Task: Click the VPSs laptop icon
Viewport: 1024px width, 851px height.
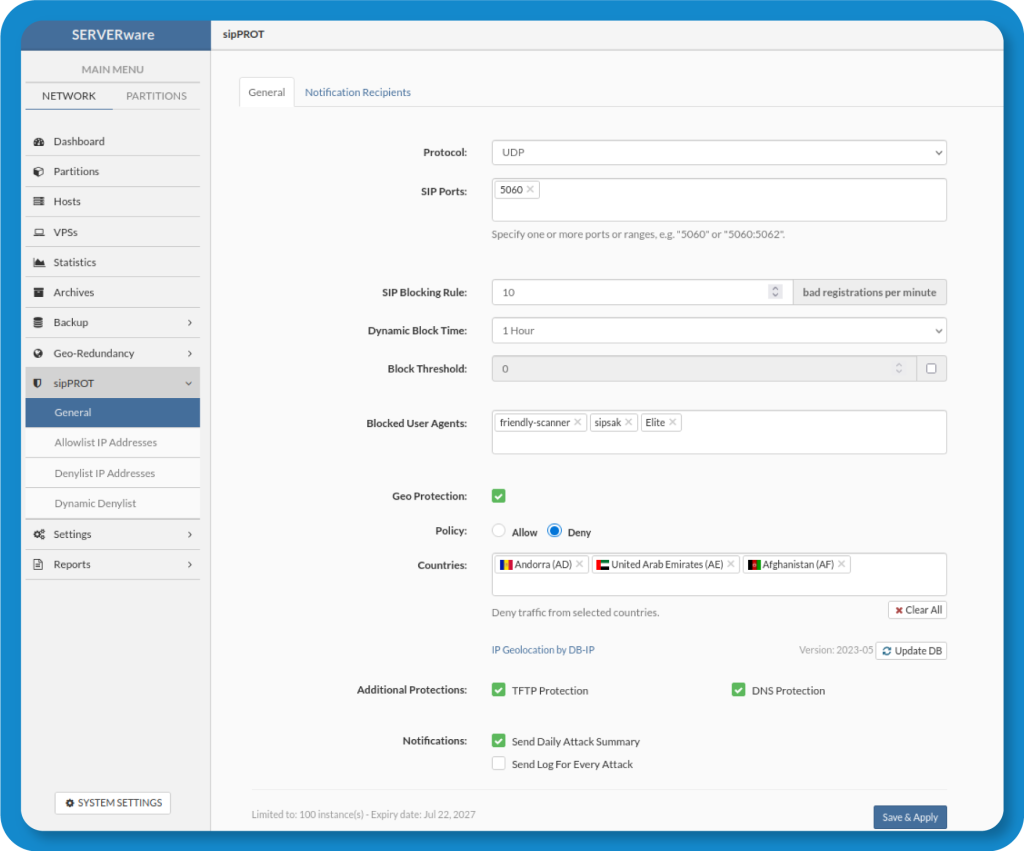Action: pyautogui.click(x=39, y=233)
